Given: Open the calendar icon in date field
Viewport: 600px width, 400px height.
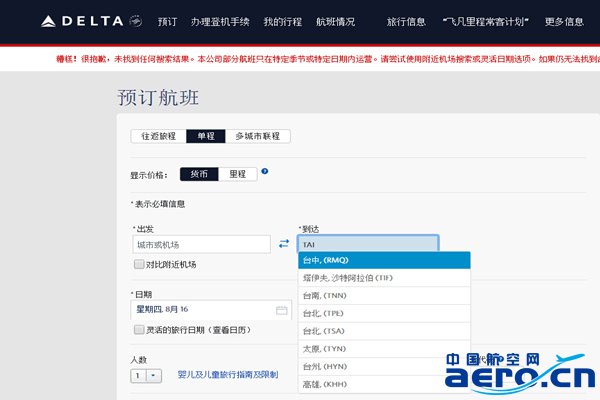Looking at the screenshot, I should pyautogui.click(x=282, y=310).
